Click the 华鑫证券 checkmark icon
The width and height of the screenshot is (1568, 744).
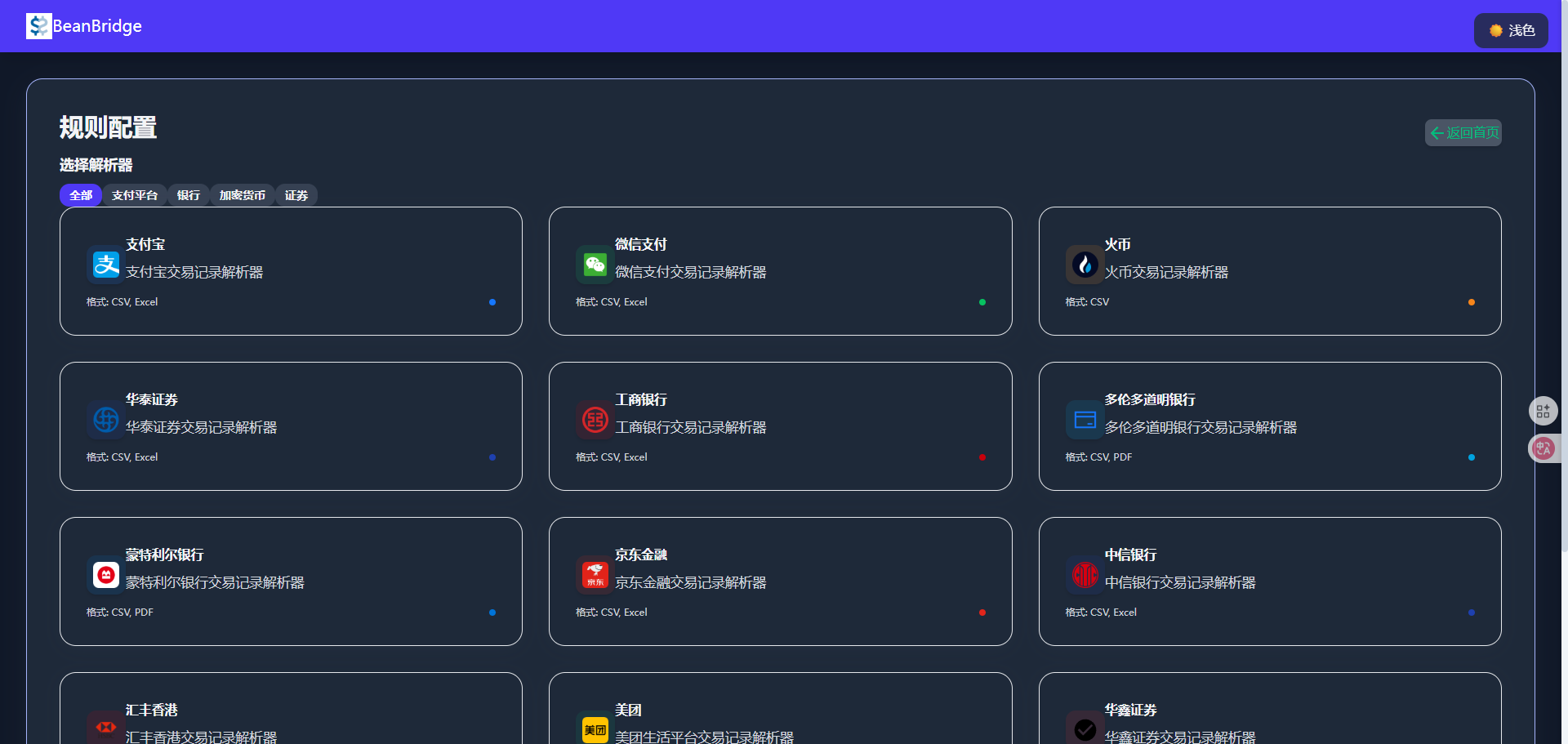coord(1085,729)
